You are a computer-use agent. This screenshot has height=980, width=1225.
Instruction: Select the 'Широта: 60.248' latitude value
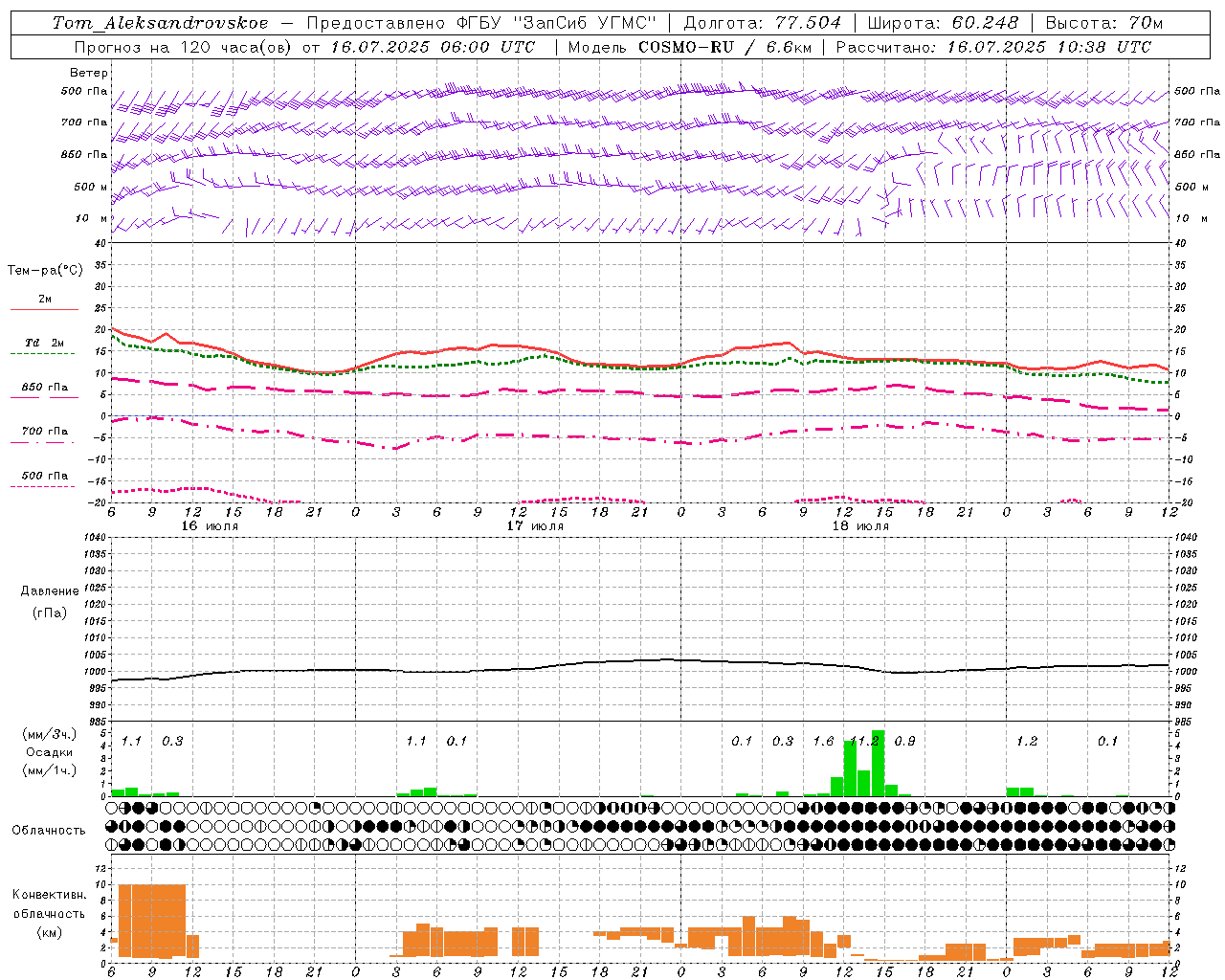pos(944,23)
